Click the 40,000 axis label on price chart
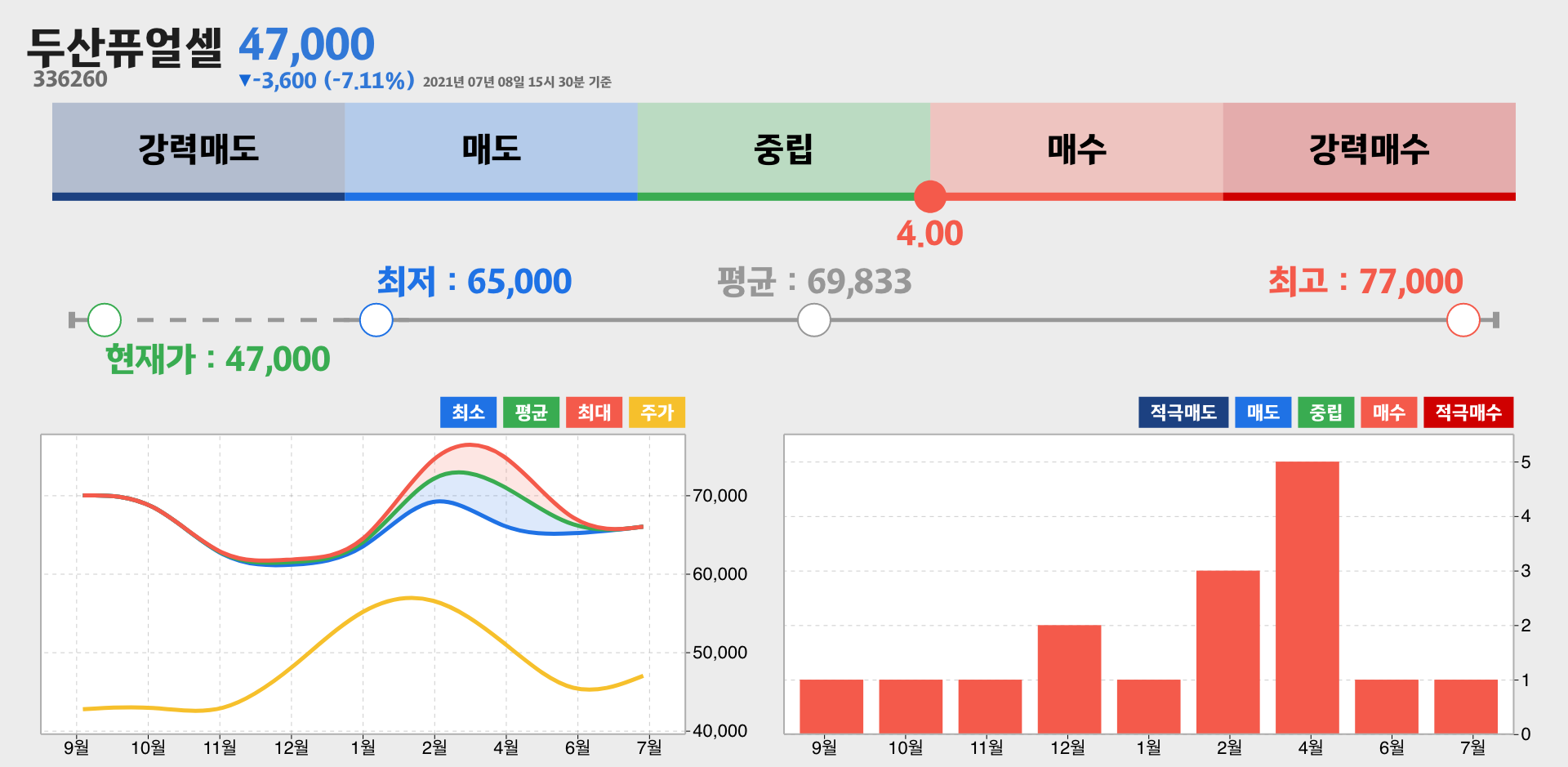The image size is (1568, 767). click(719, 731)
